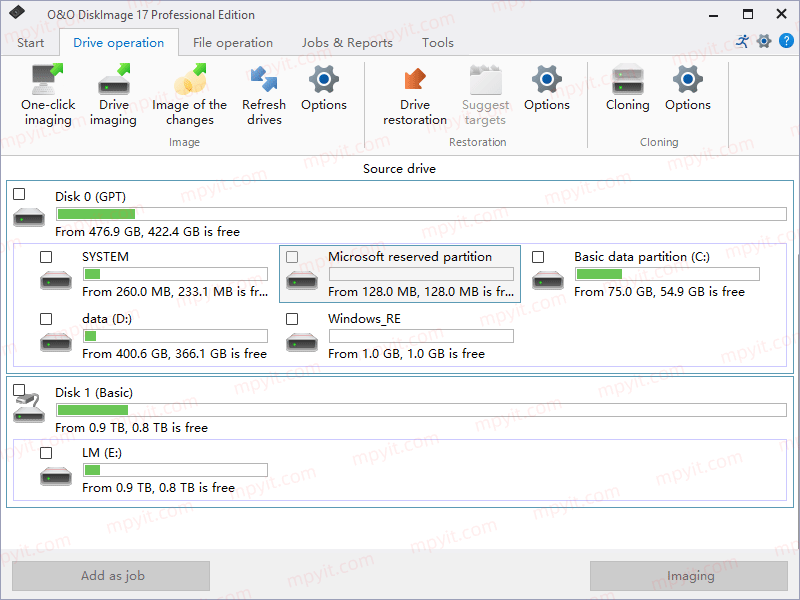Tick the Windows_RE partition checkbox
This screenshot has height=600, width=800.
click(292, 319)
